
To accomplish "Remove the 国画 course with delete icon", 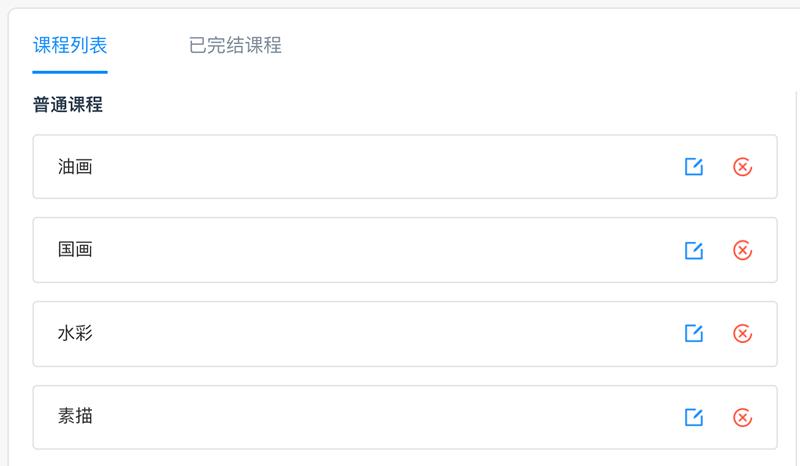I will coord(742,250).
